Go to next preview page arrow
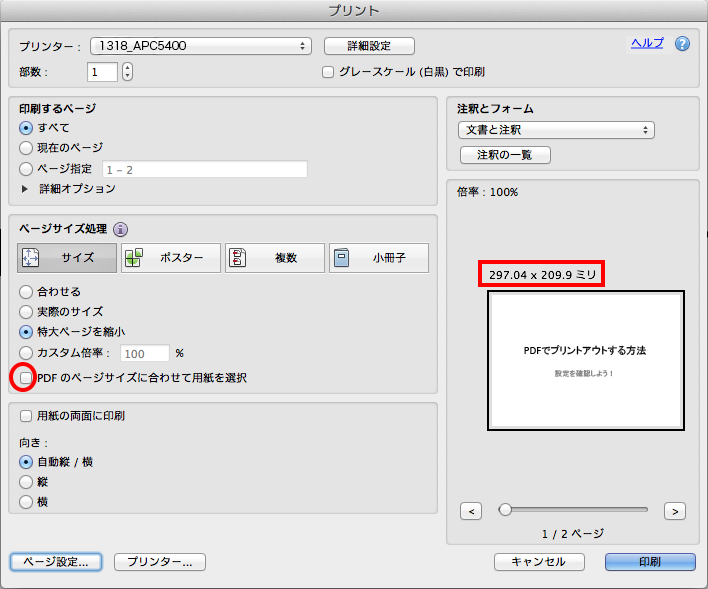 (x=674, y=511)
